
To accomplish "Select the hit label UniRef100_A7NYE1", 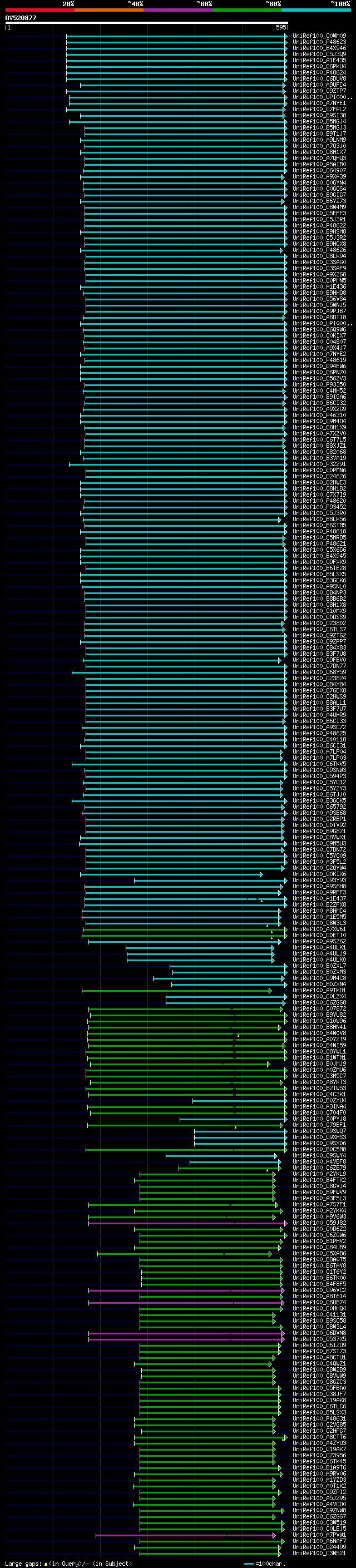I will [319, 103].
